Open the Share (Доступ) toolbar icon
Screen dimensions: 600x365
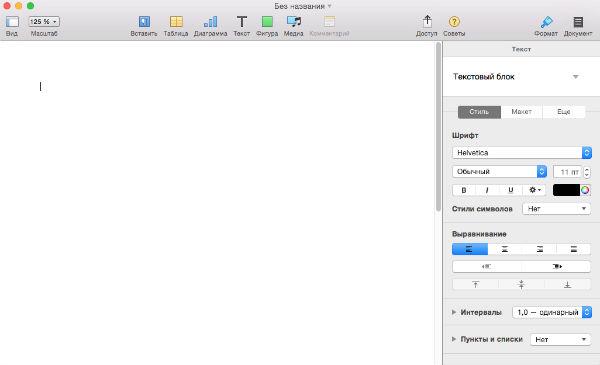tap(427, 21)
